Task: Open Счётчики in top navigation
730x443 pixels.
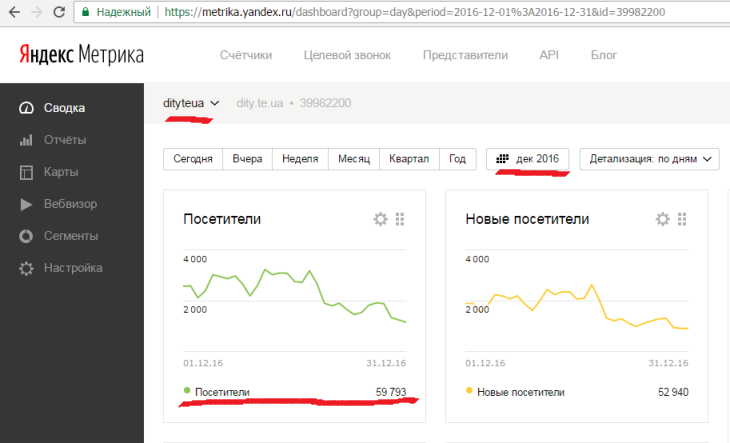Action: [x=246, y=55]
